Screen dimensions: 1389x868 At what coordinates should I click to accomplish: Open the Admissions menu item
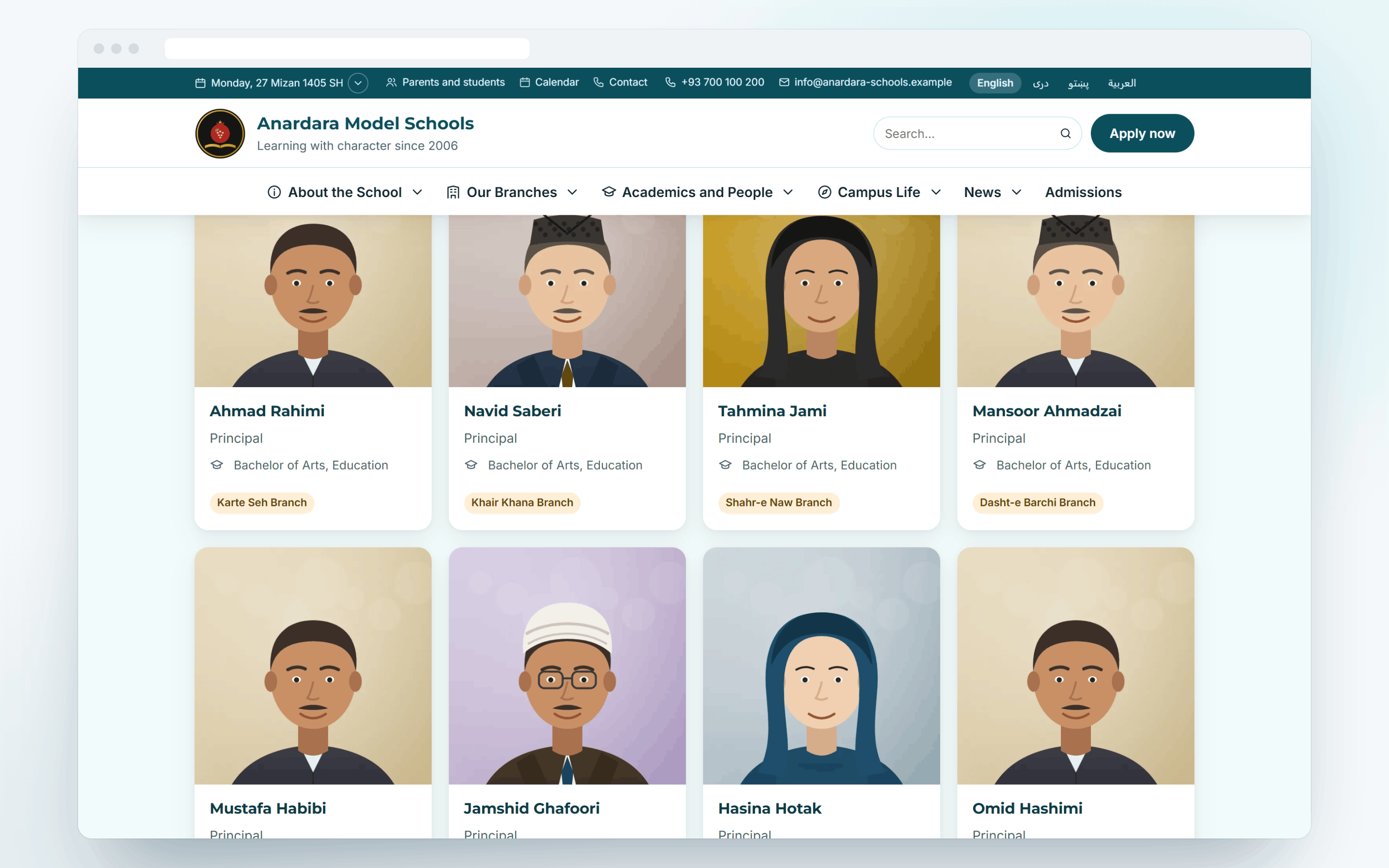(x=1083, y=192)
